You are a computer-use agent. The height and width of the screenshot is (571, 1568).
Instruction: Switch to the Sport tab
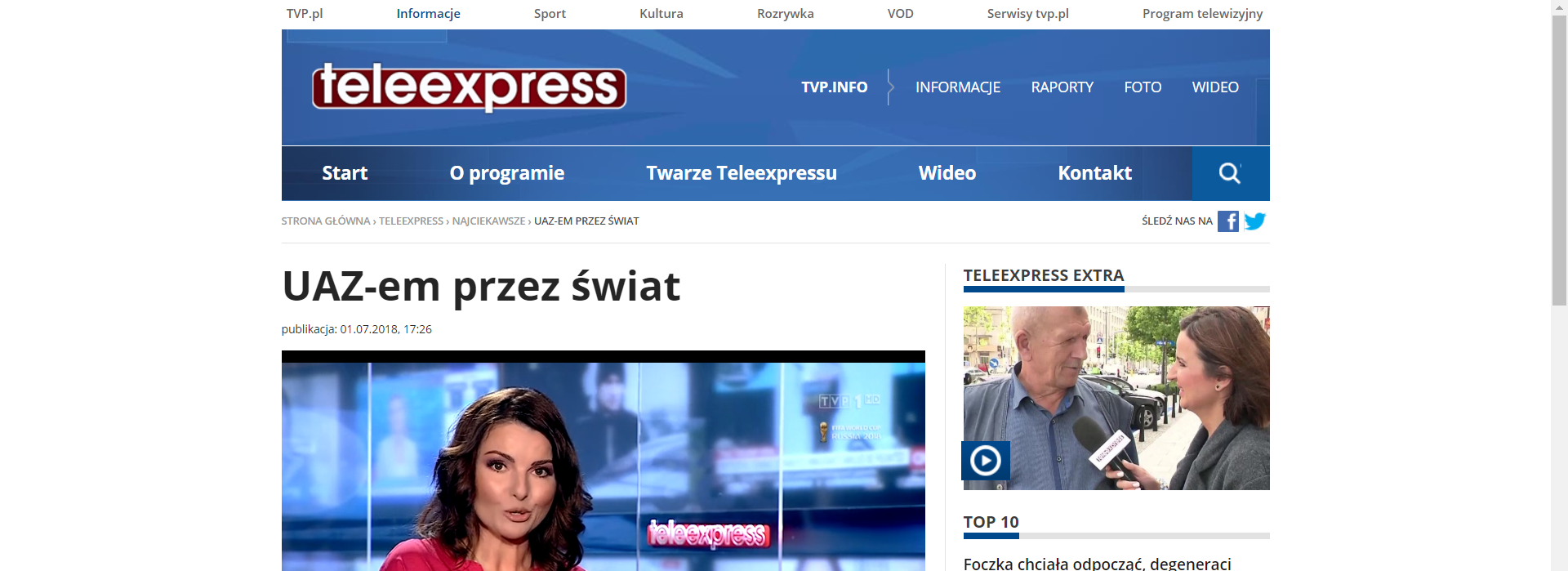click(x=550, y=14)
